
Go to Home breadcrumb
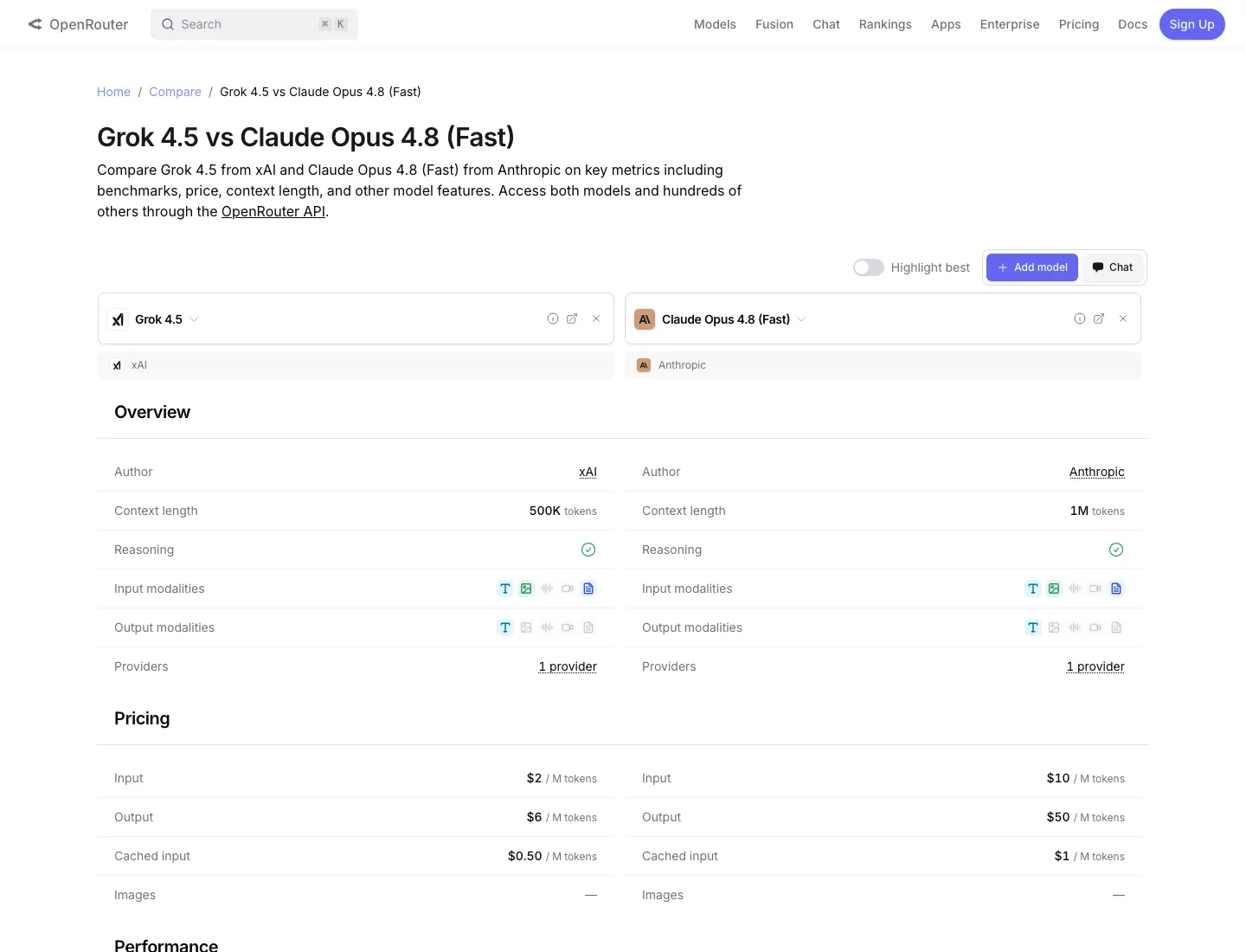point(113,92)
